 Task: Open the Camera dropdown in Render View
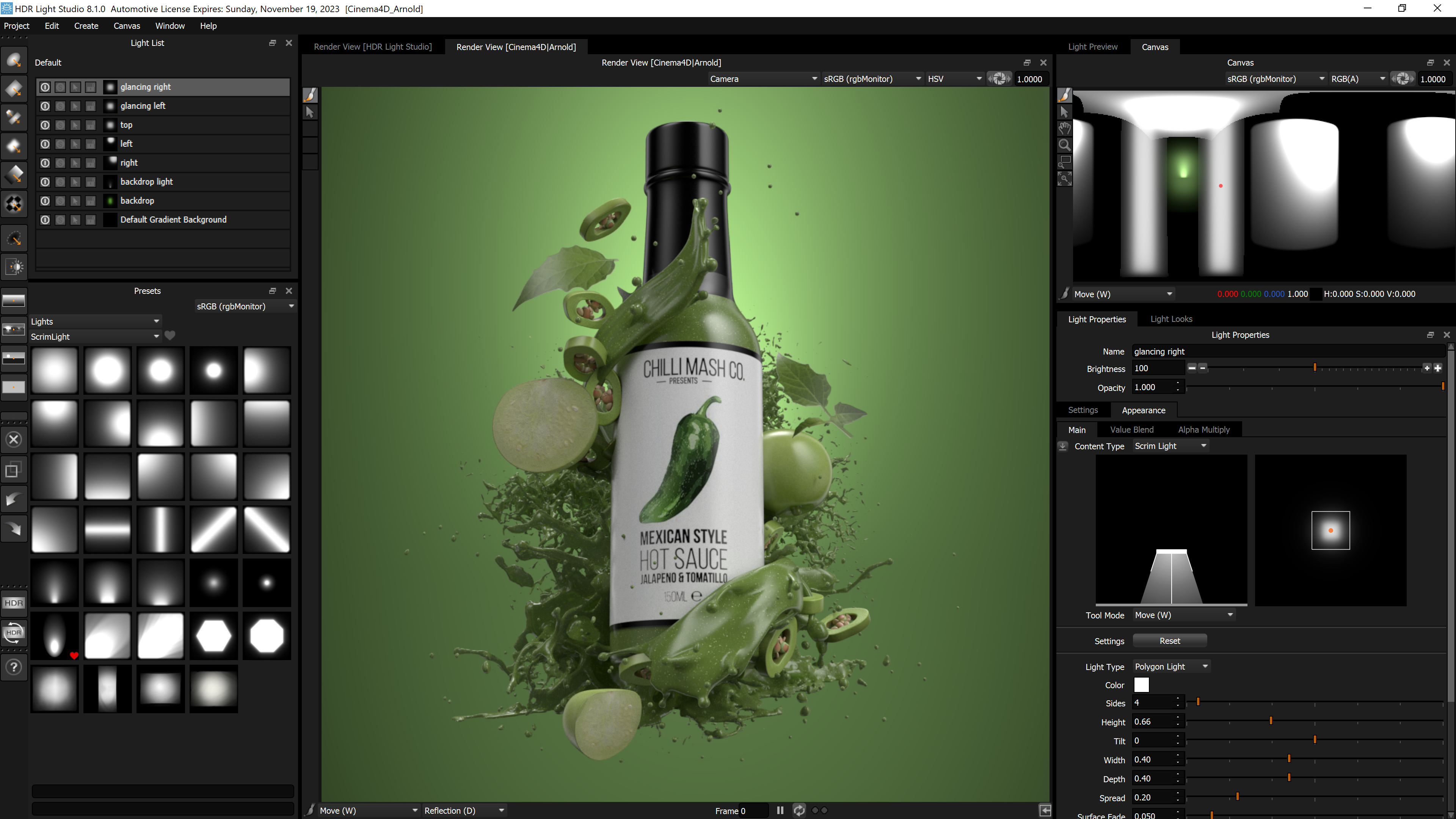763,79
